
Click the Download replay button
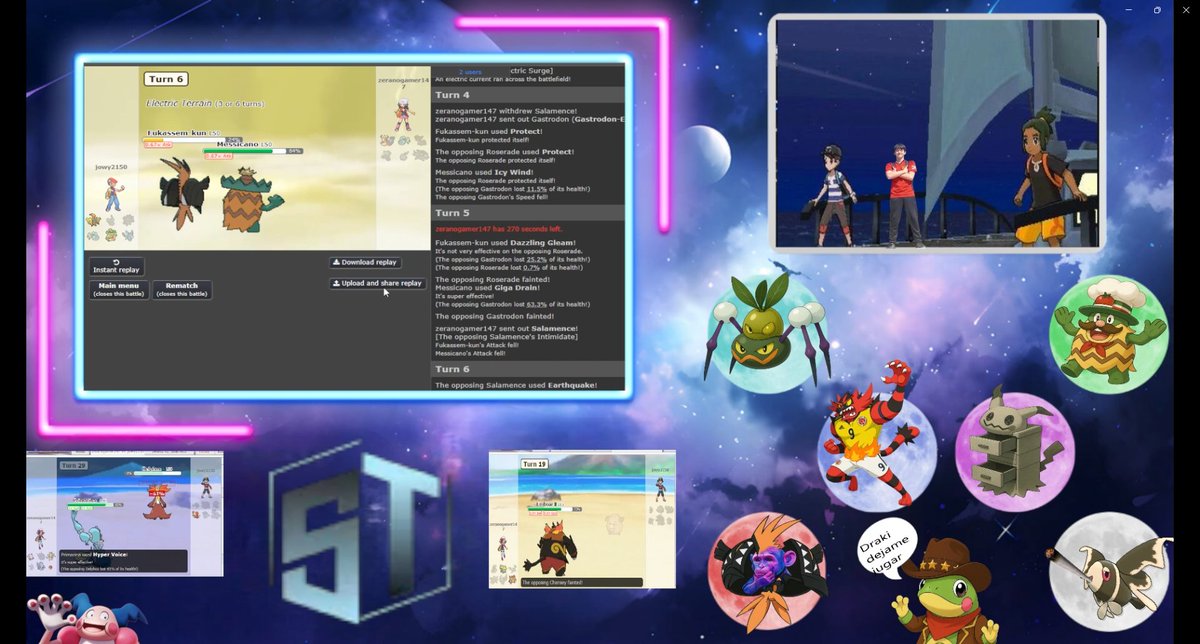tap(365, 262)
